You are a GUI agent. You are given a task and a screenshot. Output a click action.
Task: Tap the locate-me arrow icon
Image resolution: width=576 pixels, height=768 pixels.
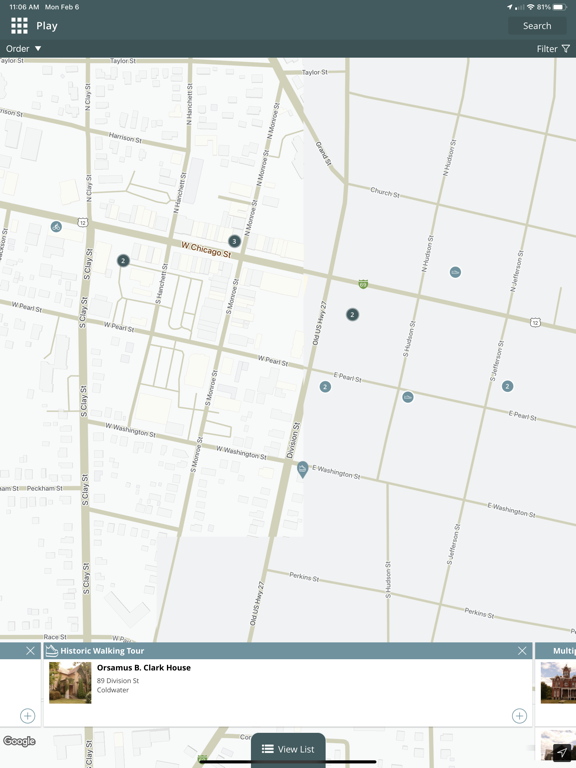pyautogui.click(x=562, y=752)
